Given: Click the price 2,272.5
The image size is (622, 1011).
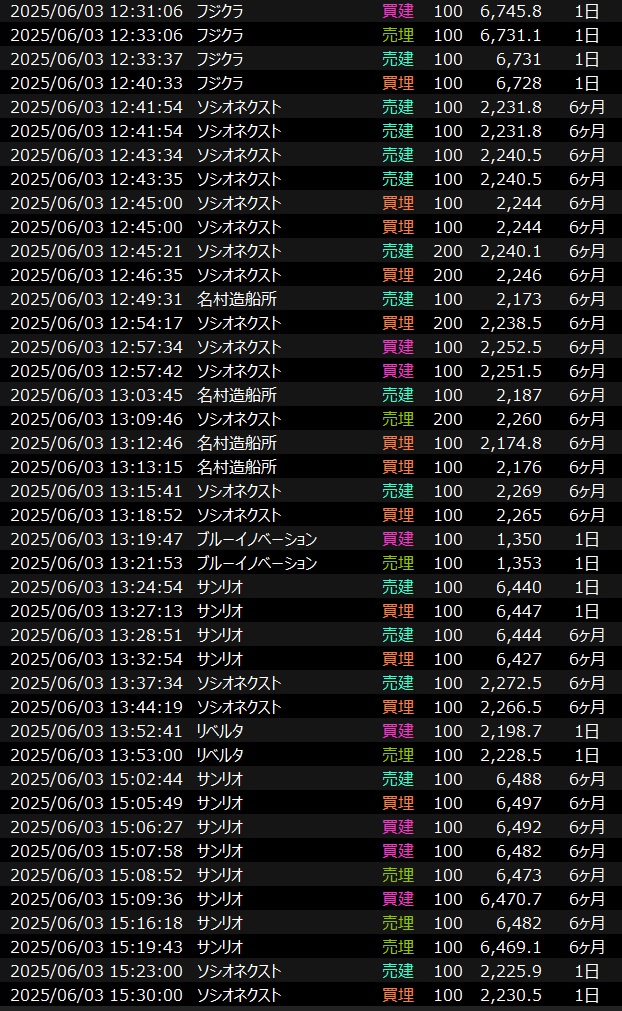Looking at the screenshot, I should tap(510, 683).
